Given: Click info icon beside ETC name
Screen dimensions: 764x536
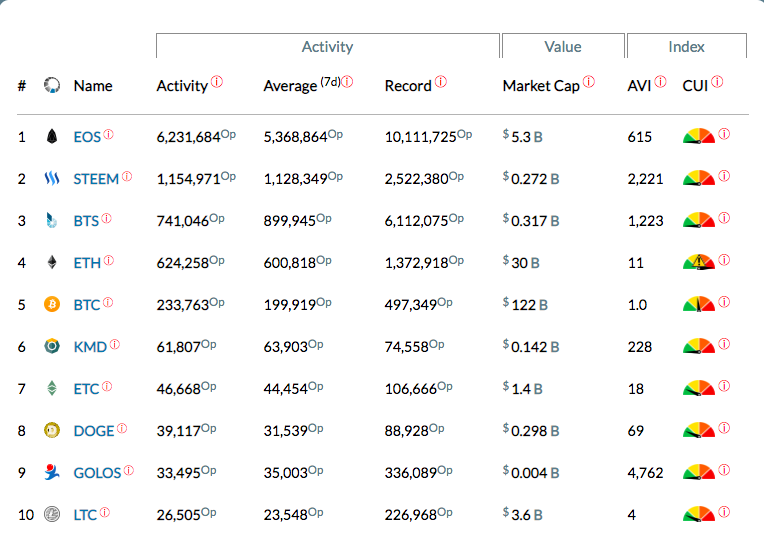Looking at the screenshot, I should (x=107, y=386).
